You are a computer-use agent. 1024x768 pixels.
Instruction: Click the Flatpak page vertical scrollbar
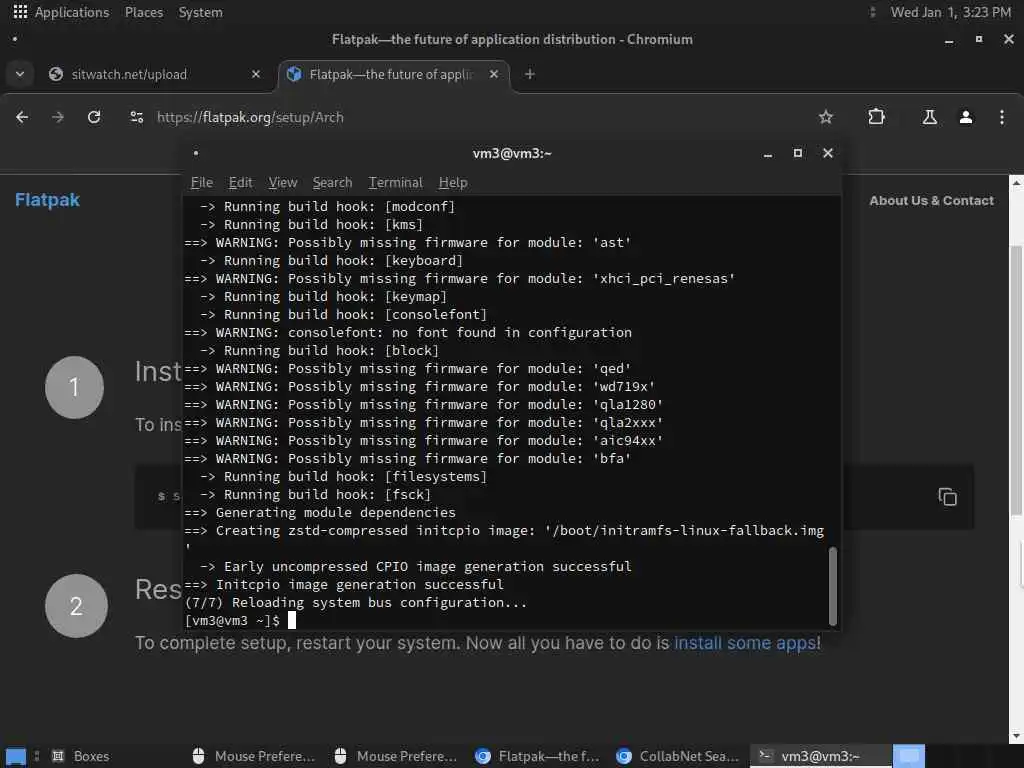tap(1016, 380)
